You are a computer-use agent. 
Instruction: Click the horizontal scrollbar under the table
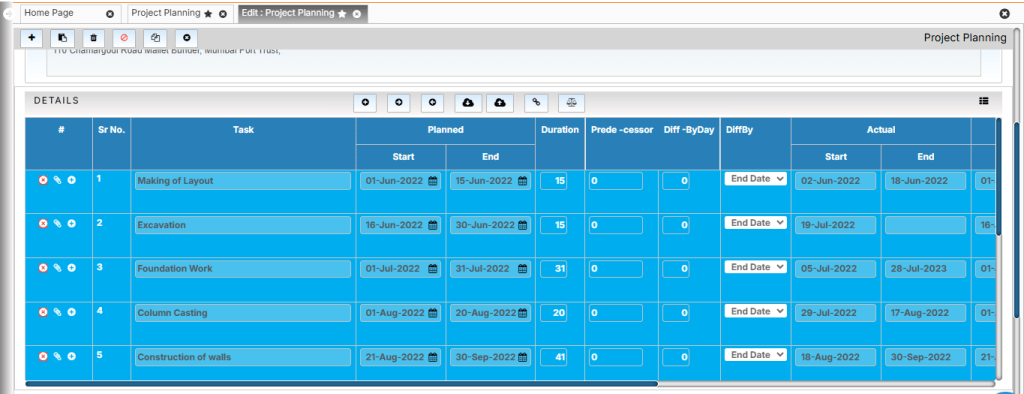(x=342, y=384)
